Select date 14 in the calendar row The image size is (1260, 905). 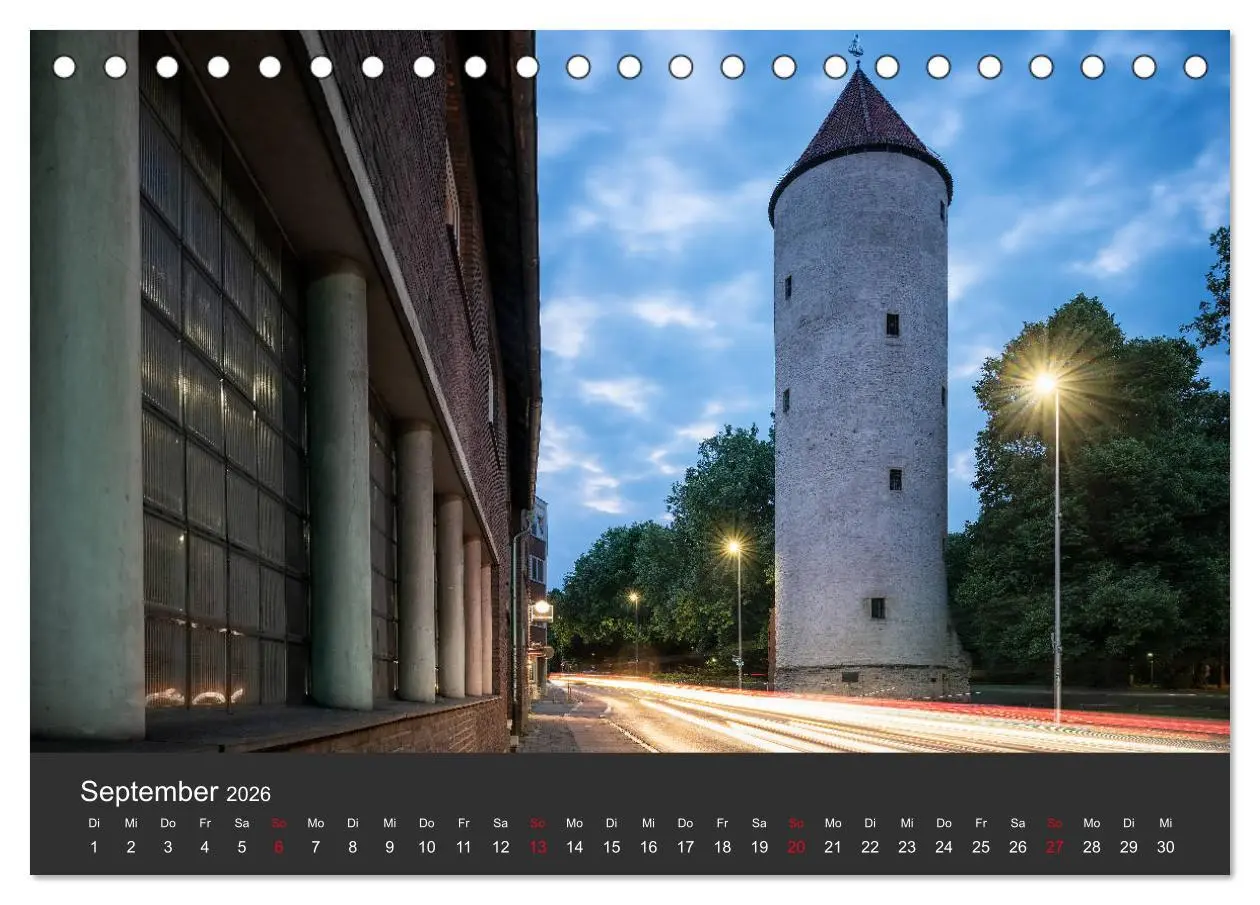pos(575,847)
